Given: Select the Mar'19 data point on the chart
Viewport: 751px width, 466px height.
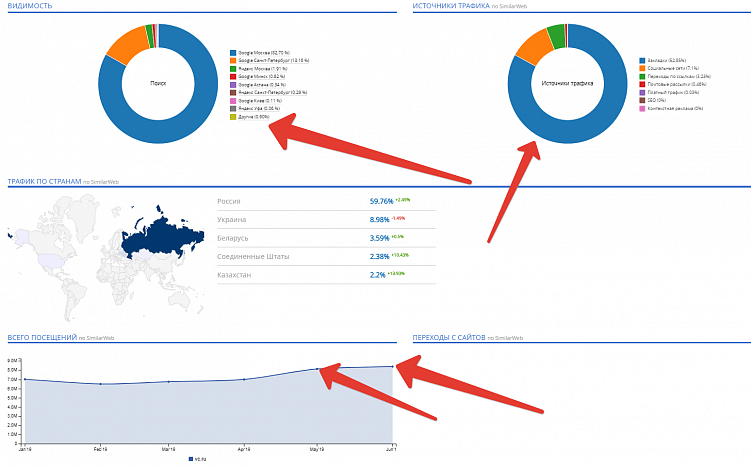Looking at the screenshot, I should pyautogui.click(x=169, y=382).
